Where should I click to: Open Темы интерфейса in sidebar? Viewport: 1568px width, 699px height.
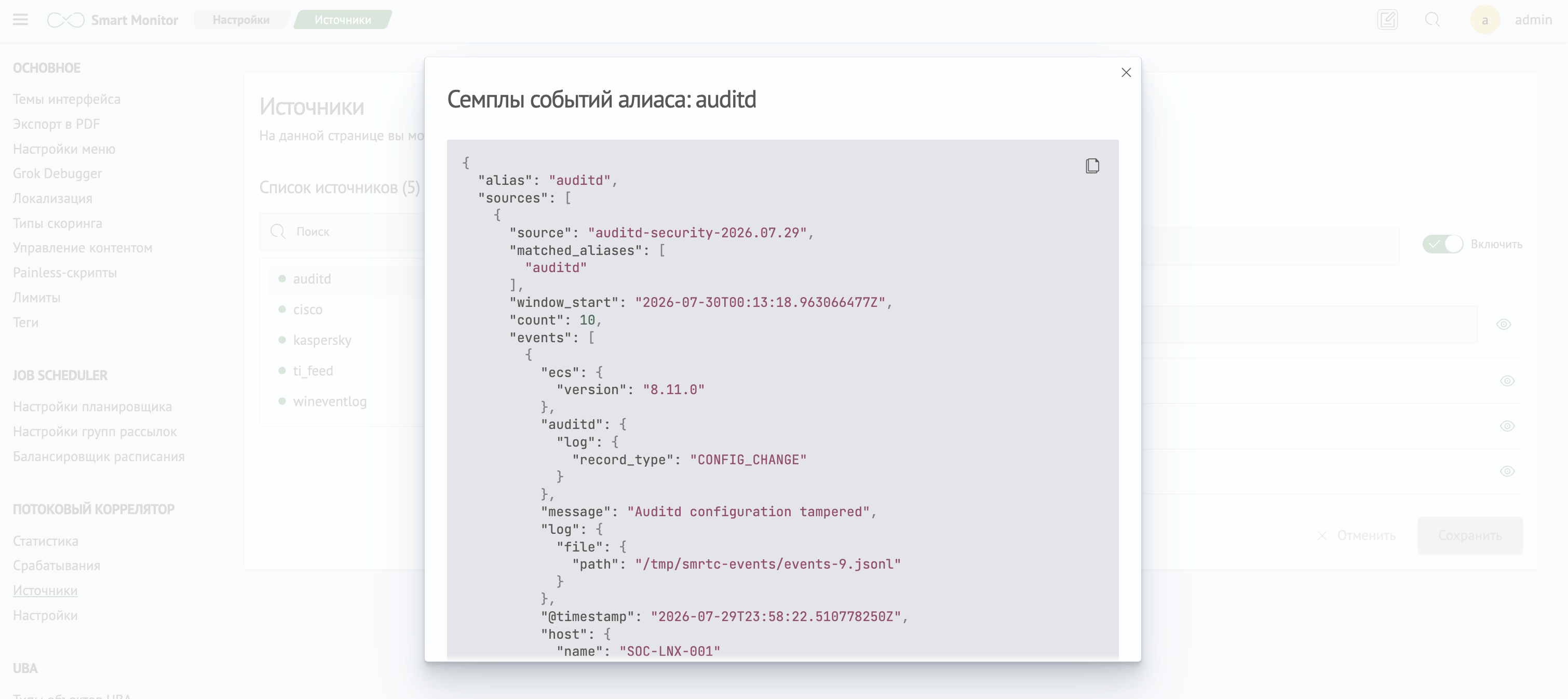click(67, 99)
